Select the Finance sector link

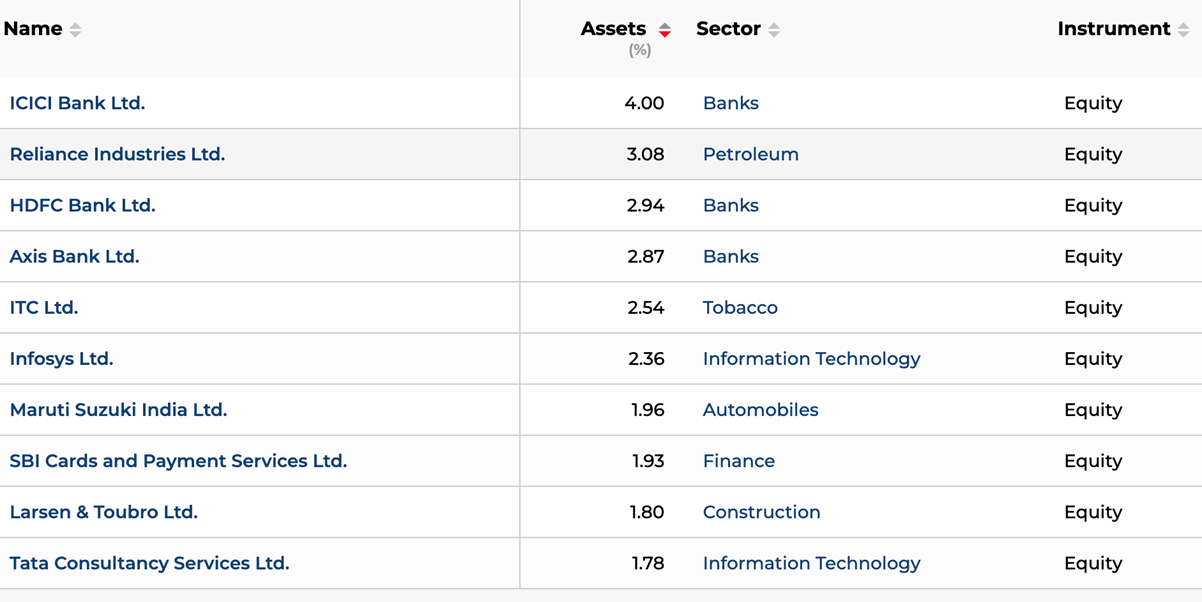tap(738, 460)
